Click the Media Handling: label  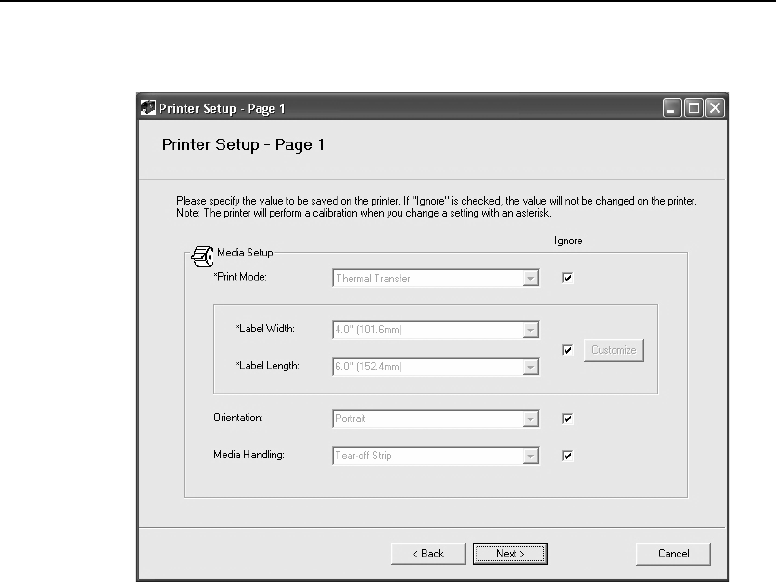click(x=249, y=454)
